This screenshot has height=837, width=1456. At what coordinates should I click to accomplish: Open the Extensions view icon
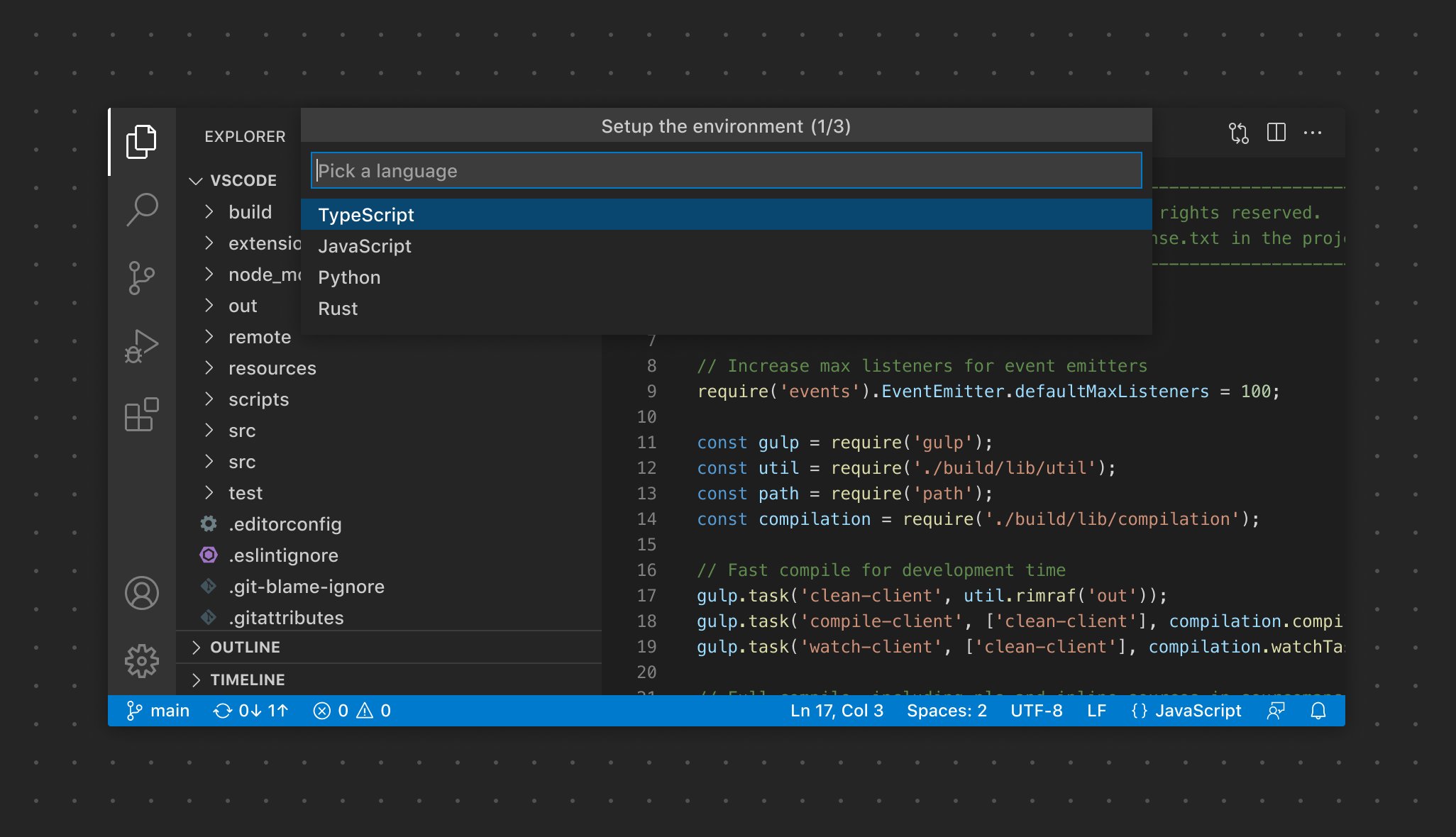[141, 414]
